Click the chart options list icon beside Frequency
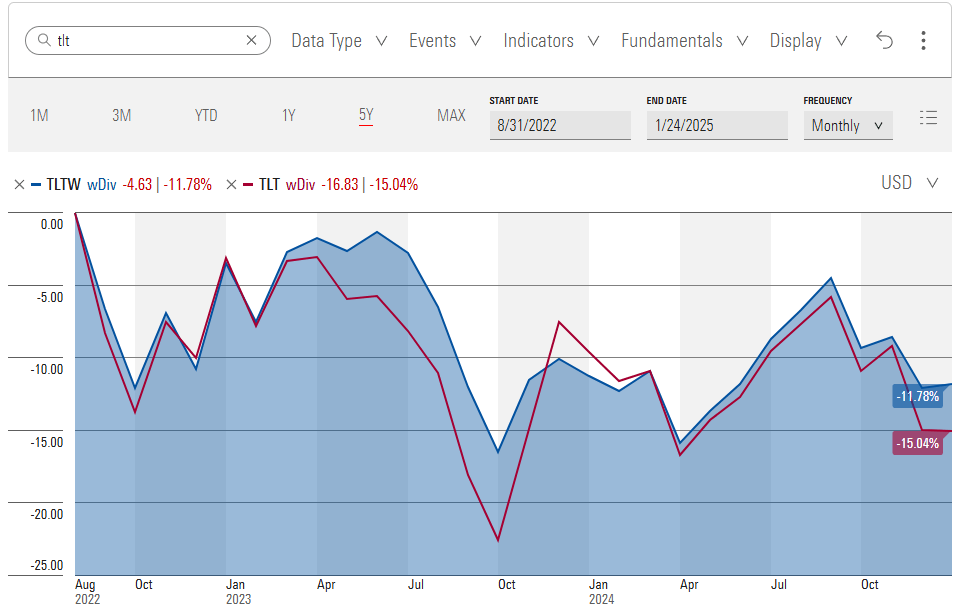The width and height of the screenshot is (957, 608). [928, 117]
